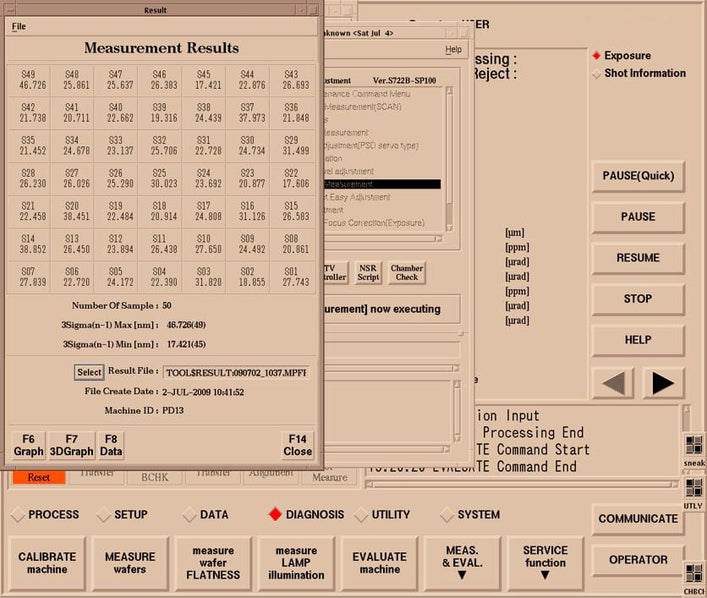
Task: Click the S25 30.023 result cell
Action: click(x=160, y=178)
